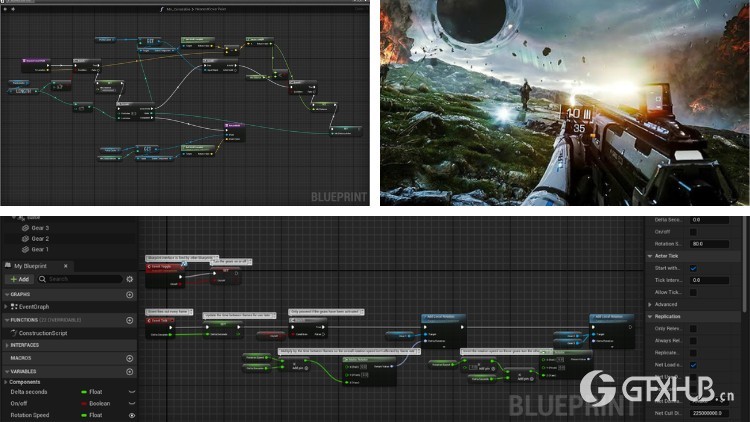Select the second Add Local Rotation node
Screen dimensions: 750x422
(612, 331)
